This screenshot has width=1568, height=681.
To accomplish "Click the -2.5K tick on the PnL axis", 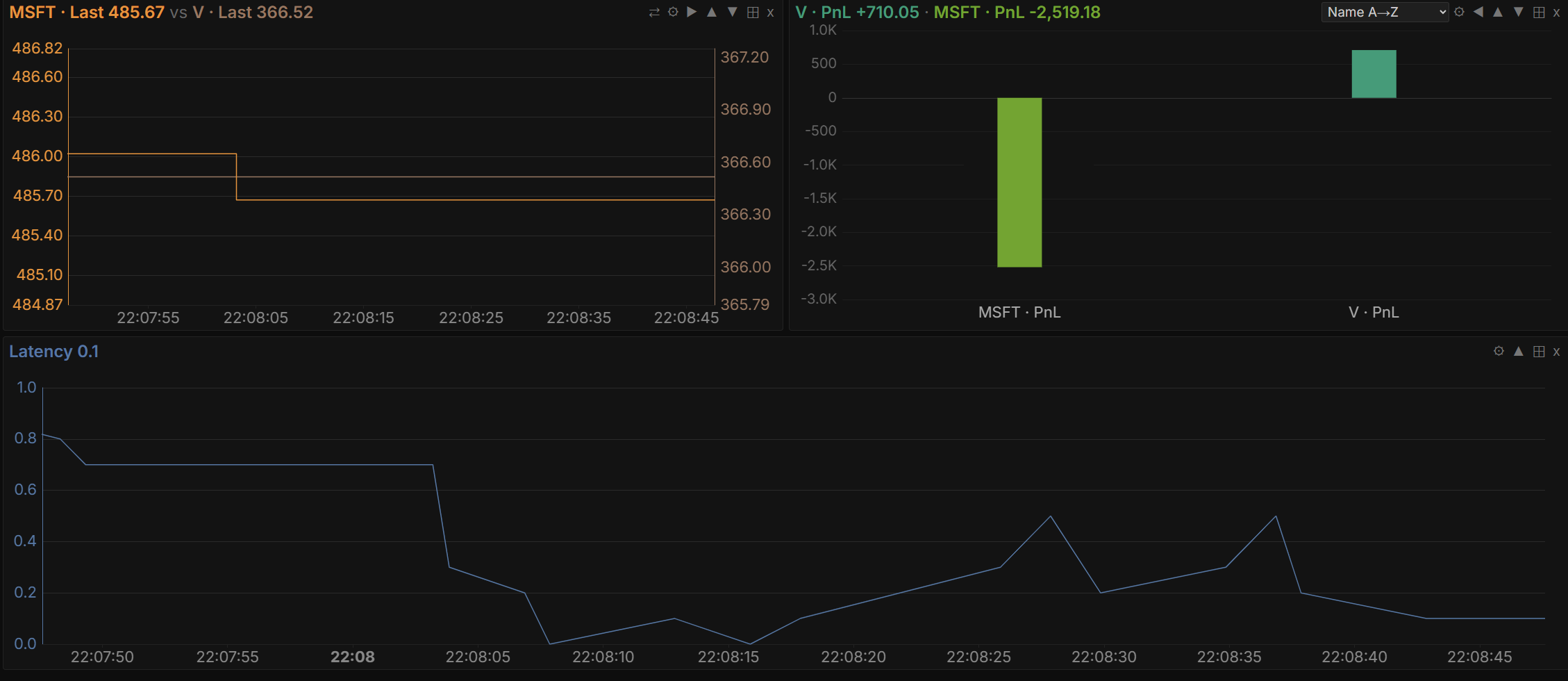I will point(819,265).
